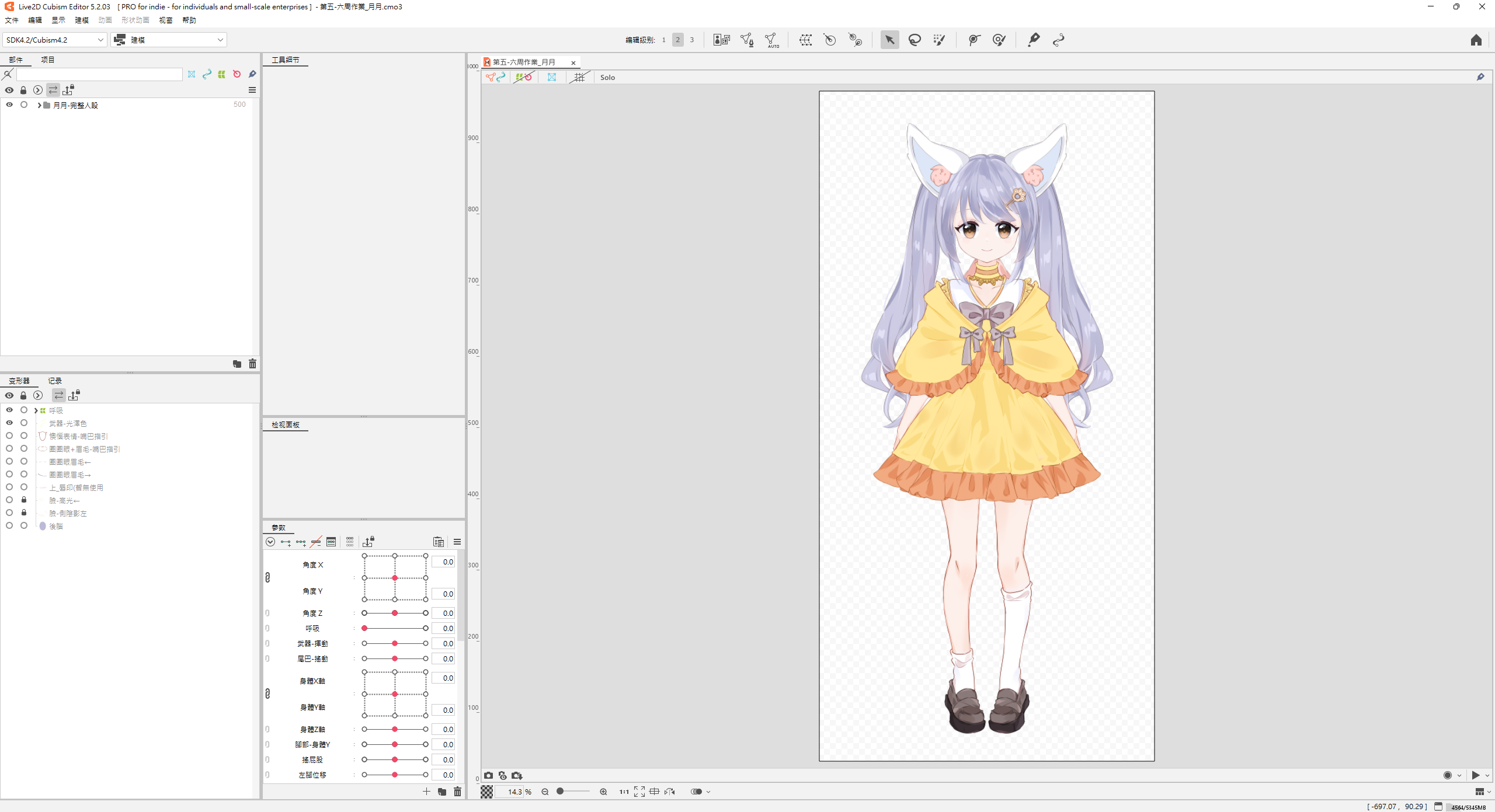This screenshot has height=812, width=1495.
Task: Hide the 武器-光澤色 deformer row
Action: [x=9, y=423]
